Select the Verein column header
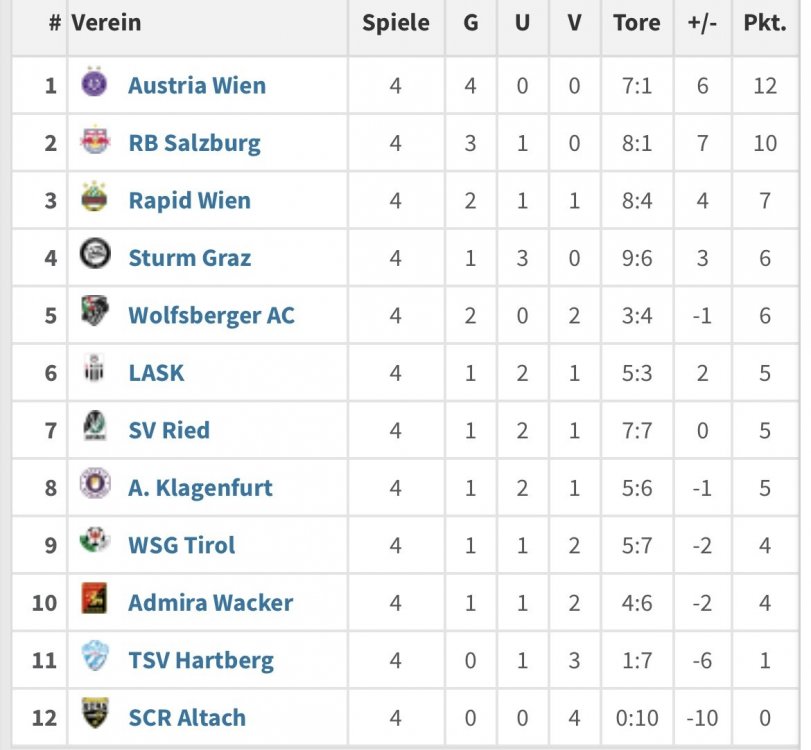The width and height of the screenshot is (811, 750). (106, 23)
